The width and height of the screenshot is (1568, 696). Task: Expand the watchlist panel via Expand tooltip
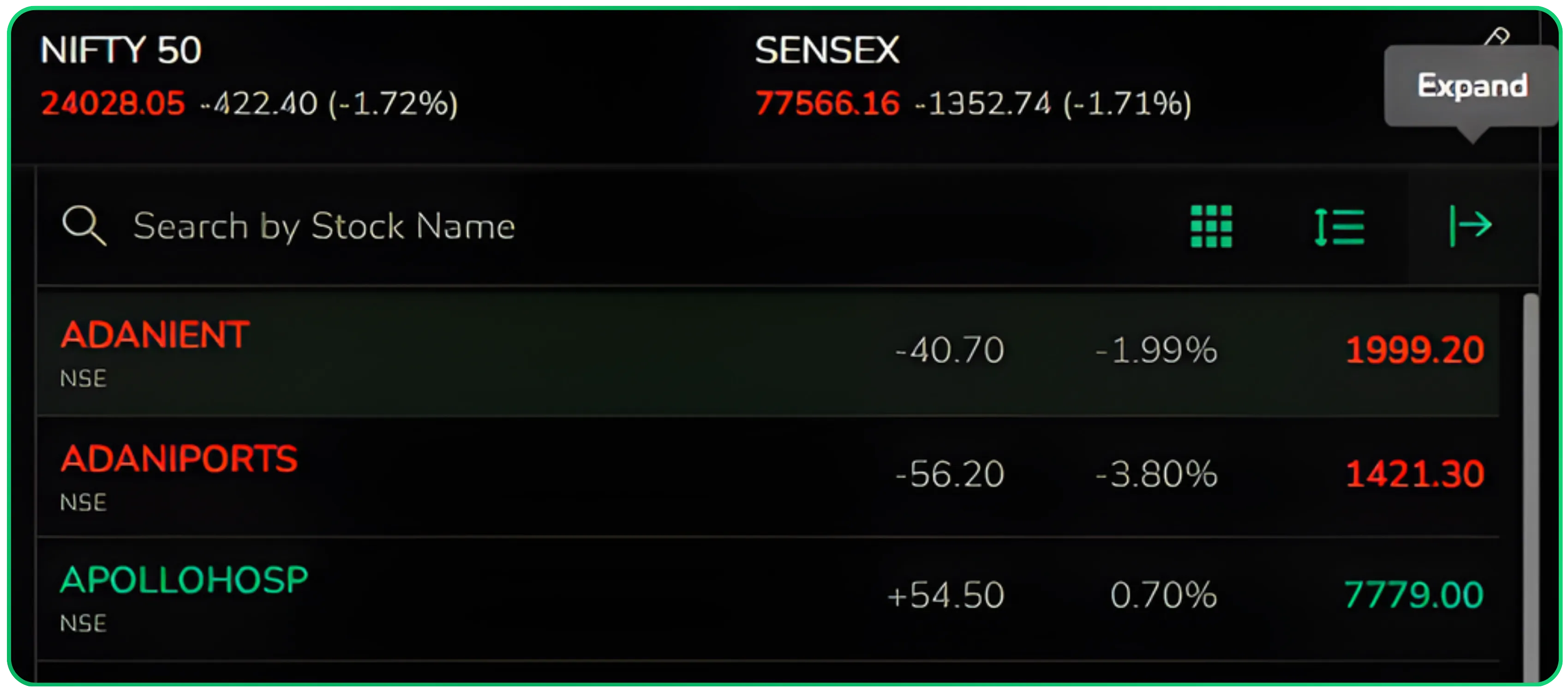(1471, 85)
